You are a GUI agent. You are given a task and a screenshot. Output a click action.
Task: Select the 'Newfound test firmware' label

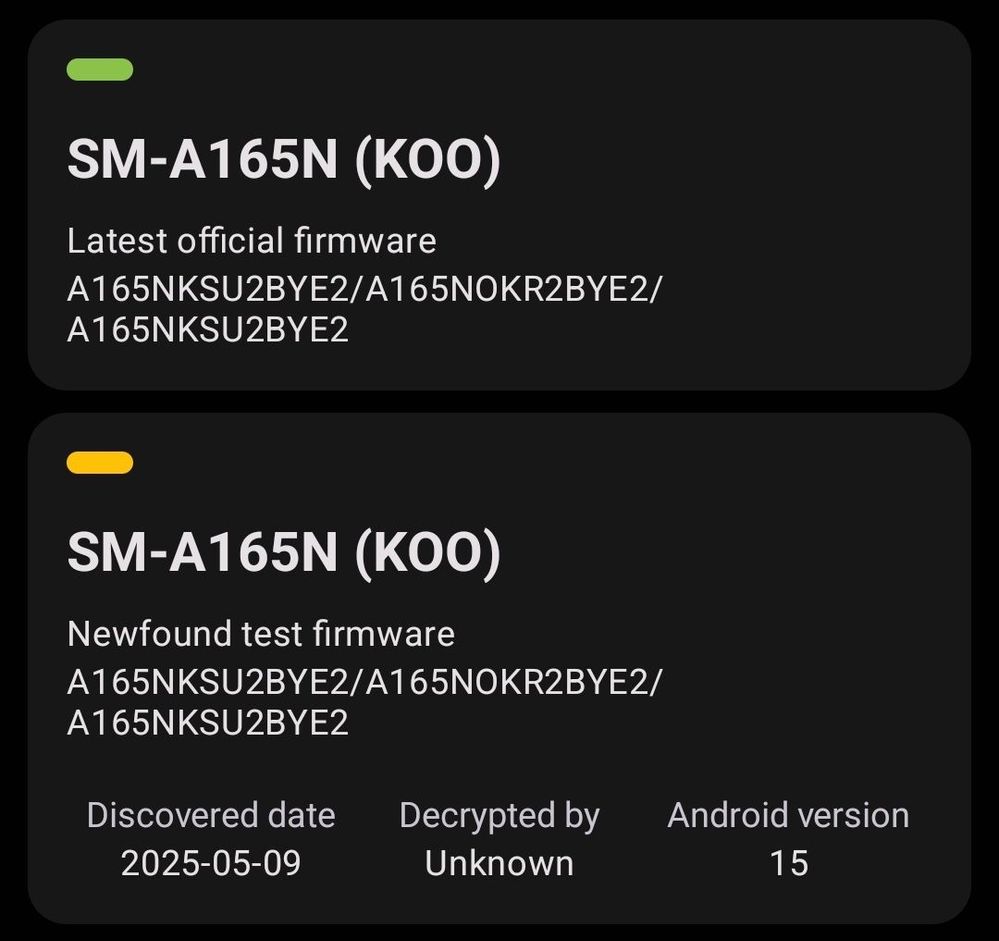[261, 634]
